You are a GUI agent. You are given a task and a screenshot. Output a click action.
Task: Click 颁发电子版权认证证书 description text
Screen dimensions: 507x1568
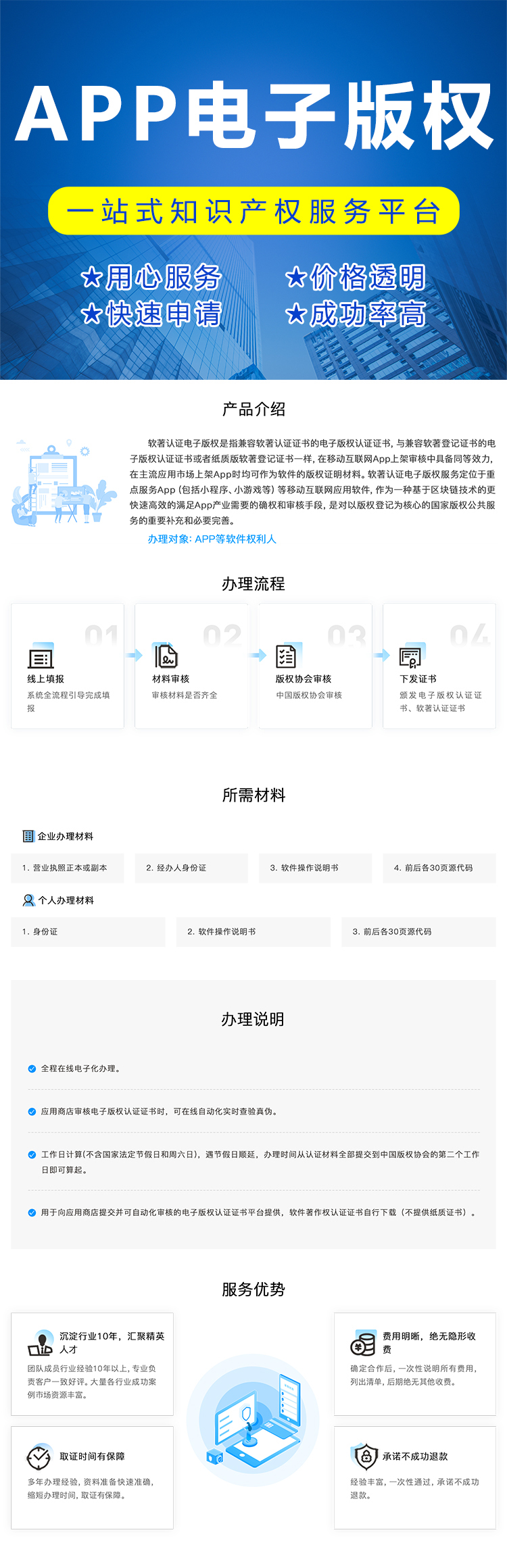pyautogui.click(x=441, y=702)
